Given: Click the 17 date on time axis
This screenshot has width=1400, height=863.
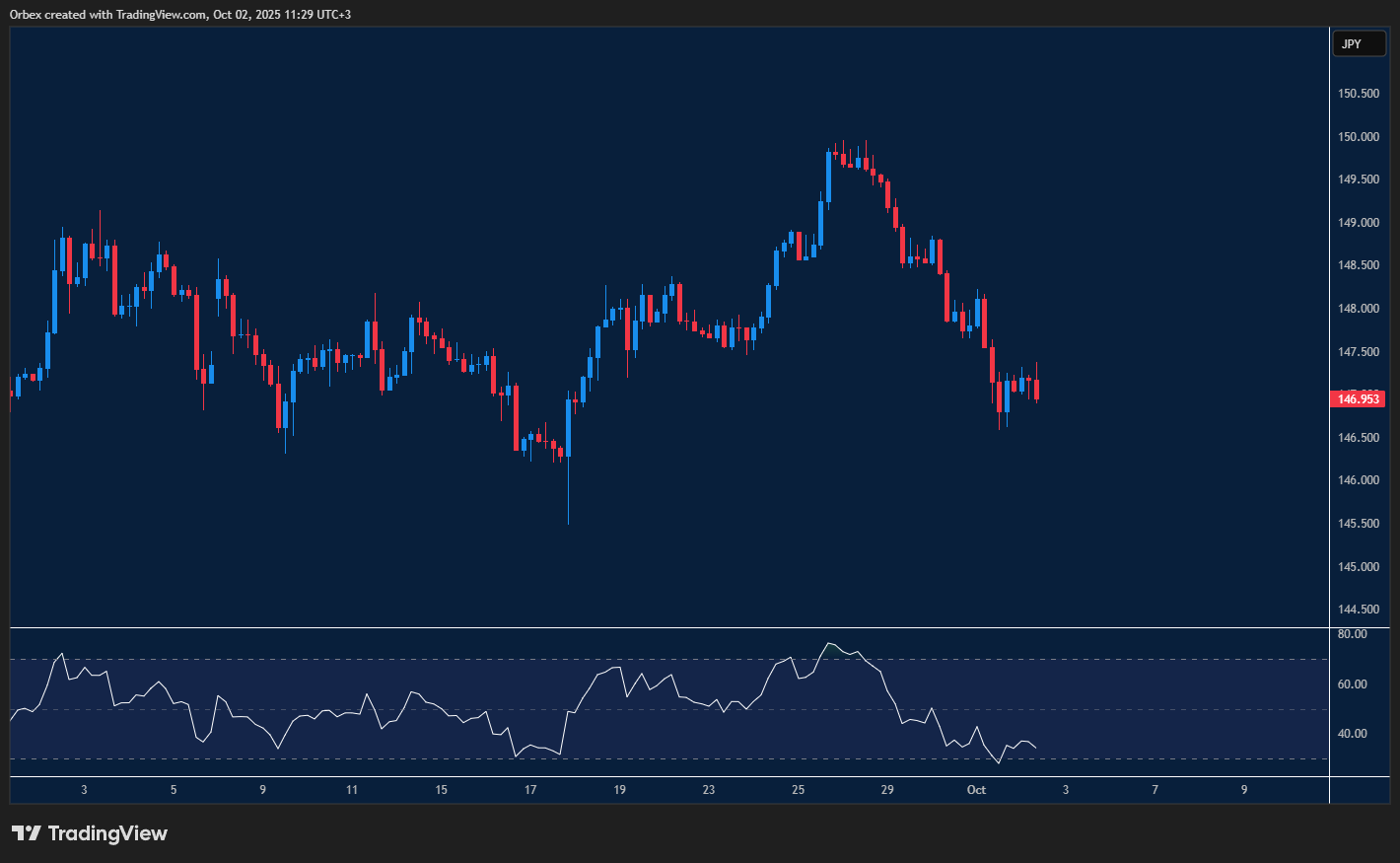Looking at the screenshot, I should click(530, 790).
